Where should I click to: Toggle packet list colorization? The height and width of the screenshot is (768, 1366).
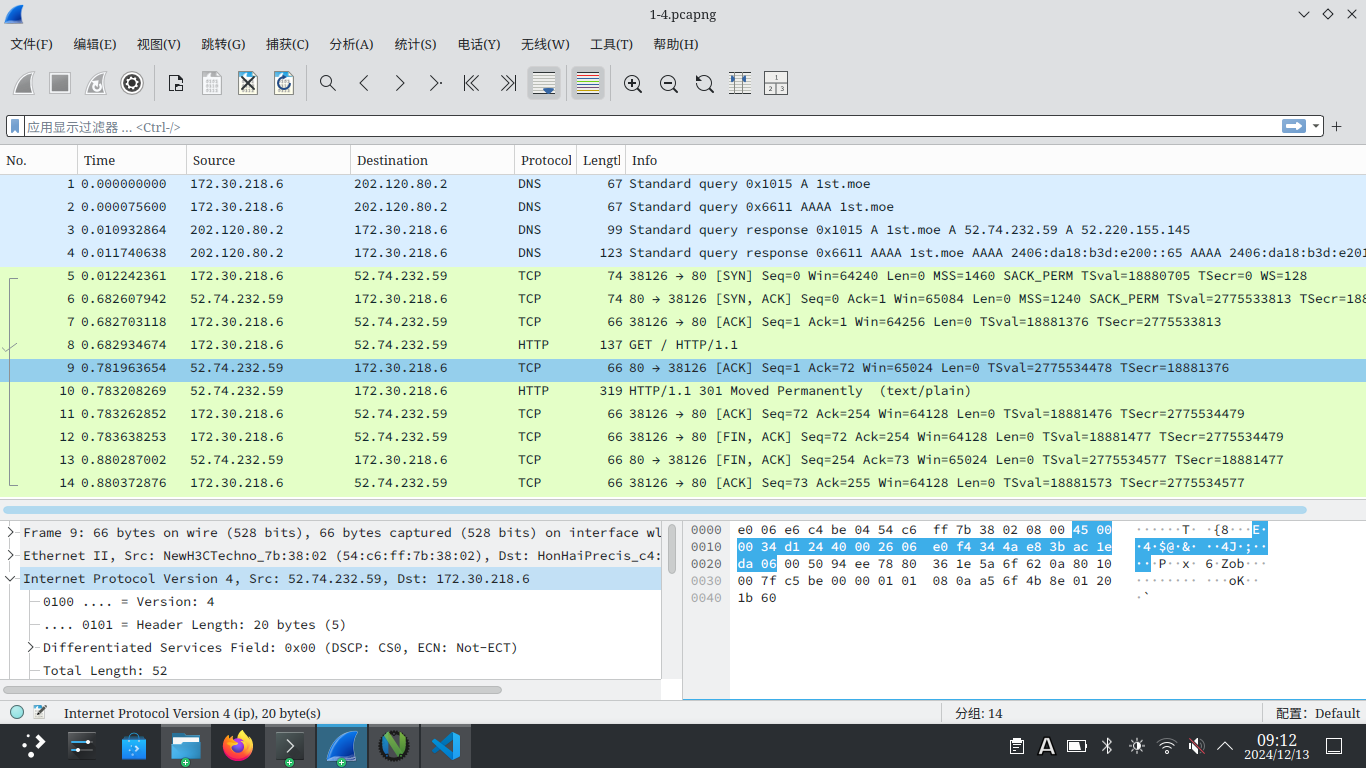[588, 83]
